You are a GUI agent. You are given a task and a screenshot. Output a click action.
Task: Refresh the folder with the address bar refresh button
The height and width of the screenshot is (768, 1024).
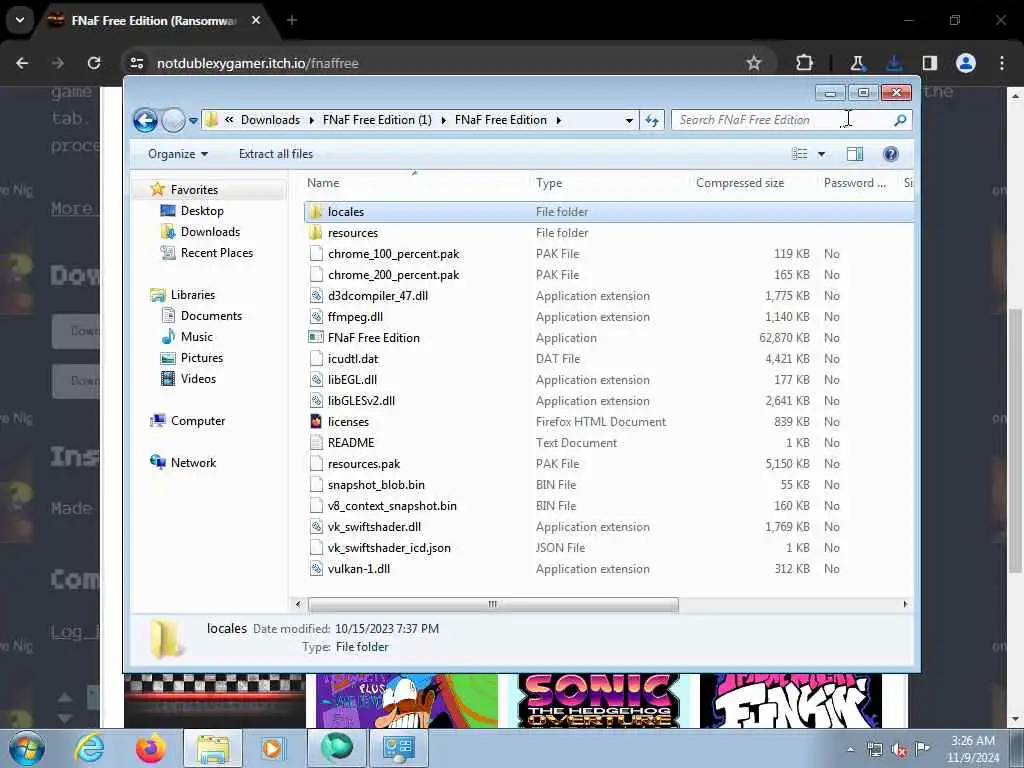click(x=652, y=120)
